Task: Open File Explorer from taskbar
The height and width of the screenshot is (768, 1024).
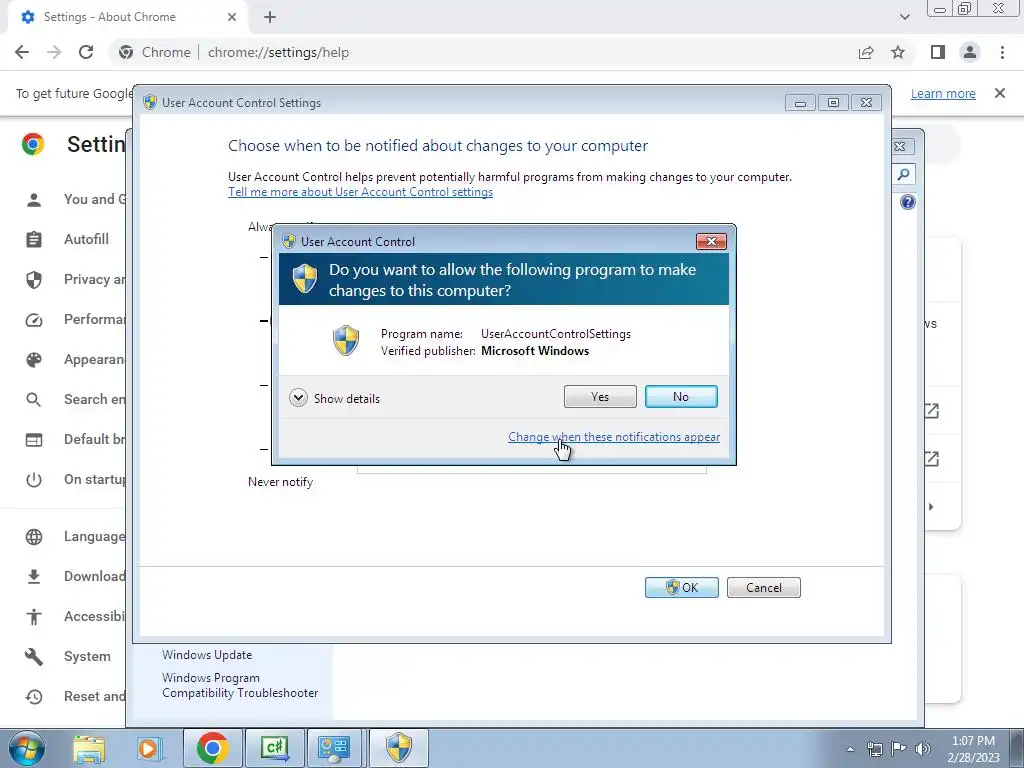Action: point(89,748)
